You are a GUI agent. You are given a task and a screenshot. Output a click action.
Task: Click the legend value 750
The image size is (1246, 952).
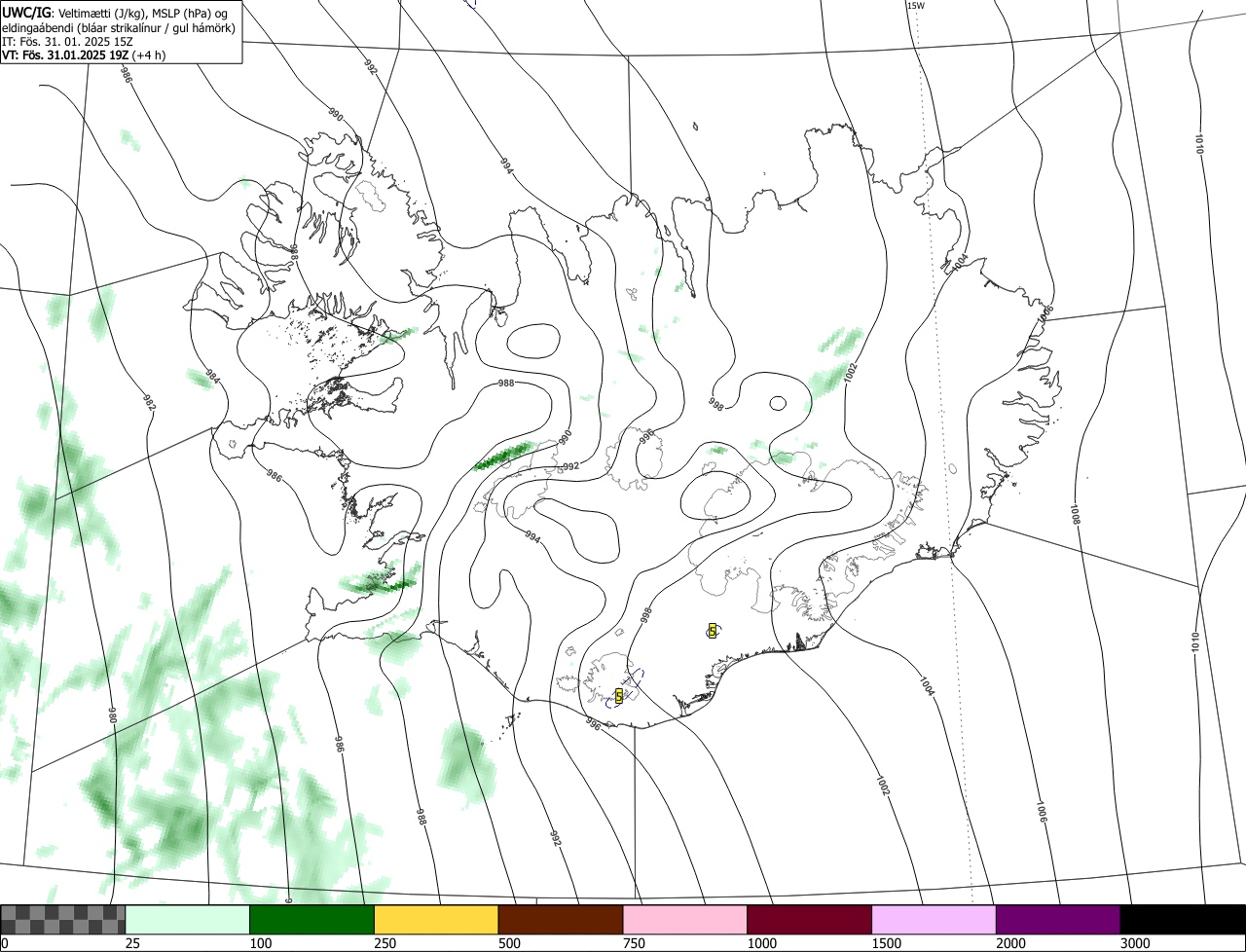tap(635, 943)
